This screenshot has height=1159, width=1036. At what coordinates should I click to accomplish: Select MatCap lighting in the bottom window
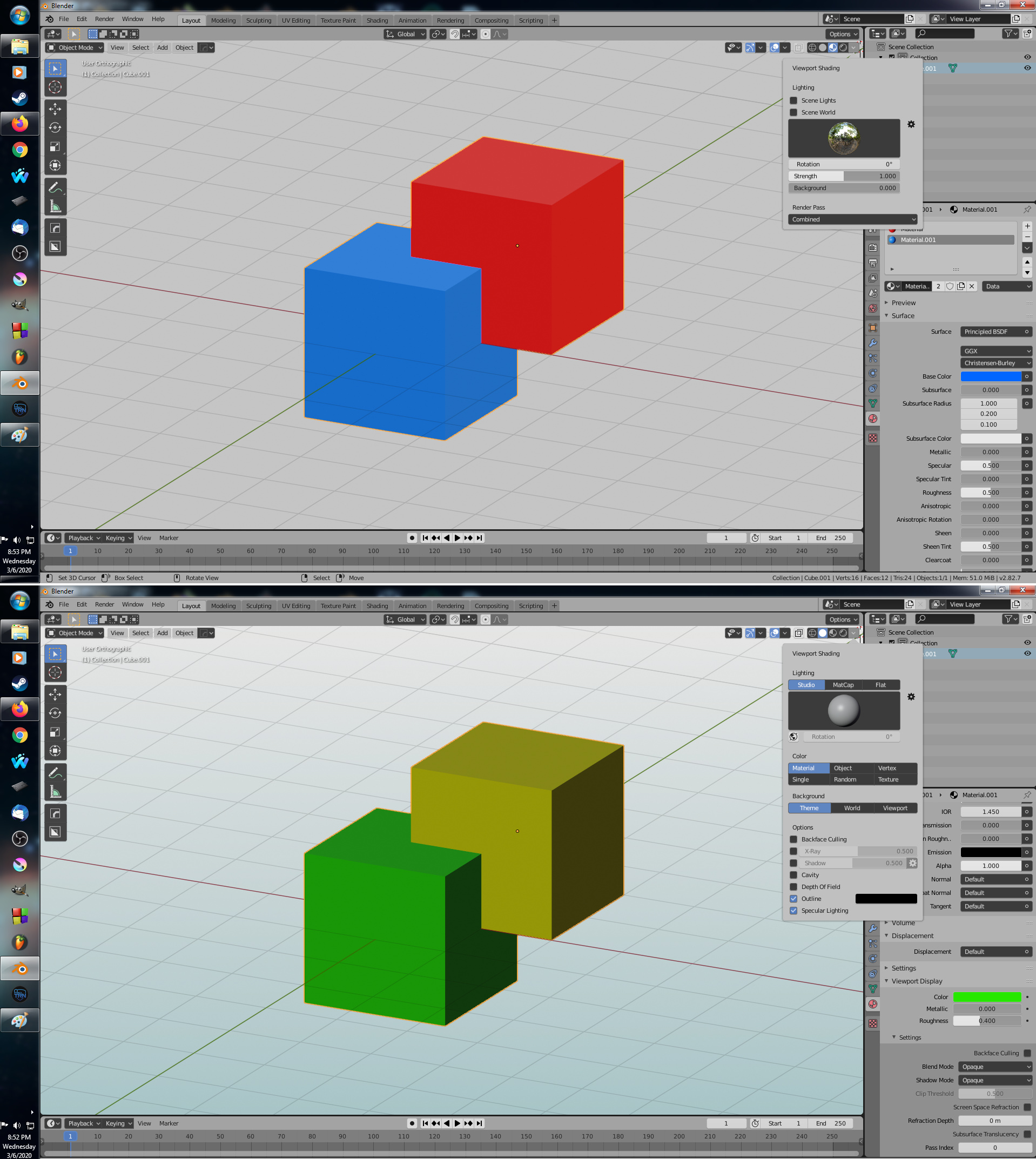tap(843, 685)
